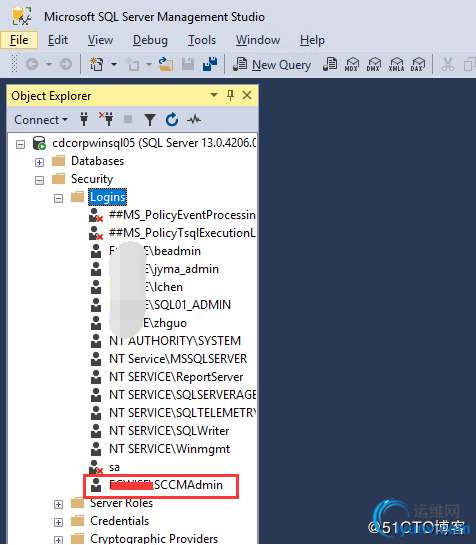Expand the Server Roles folder
The width and height of the screenshot is (476, 545).
(x=58, y=504)
